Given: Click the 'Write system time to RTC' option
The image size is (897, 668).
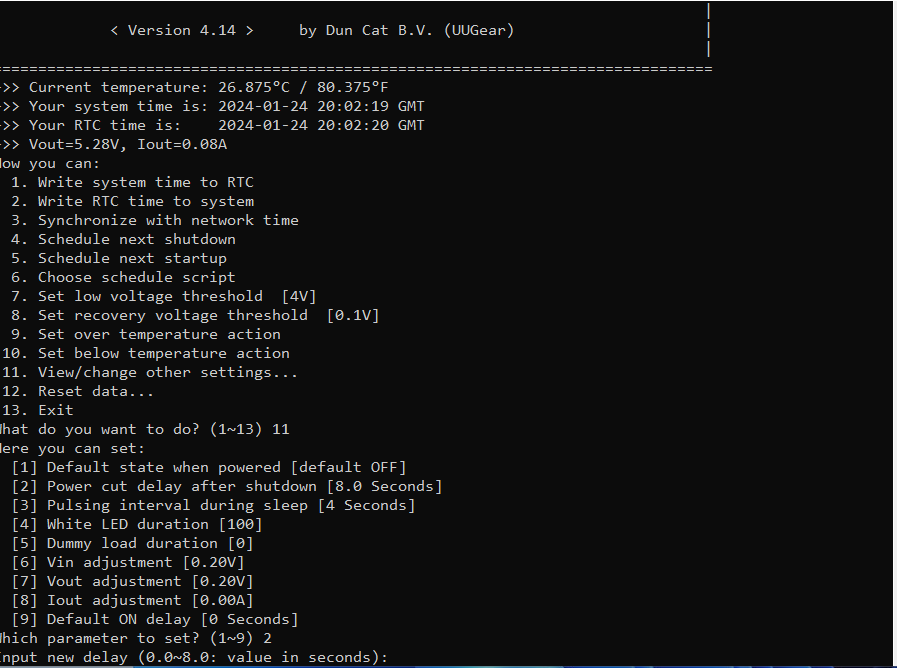Looking at the screenshot, I should click(x=145, y=182).
